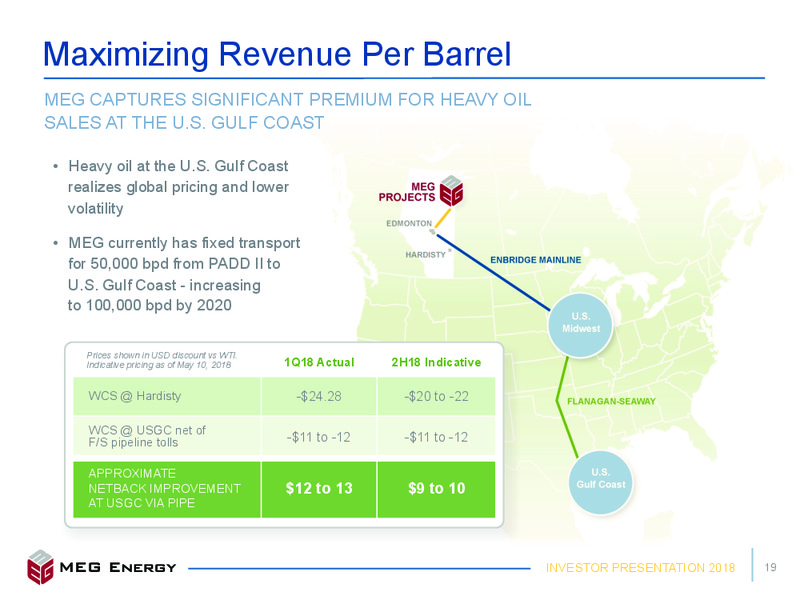Click the "ENBRIDGE MAINLINE" pipeline label

tap(536, 260)
